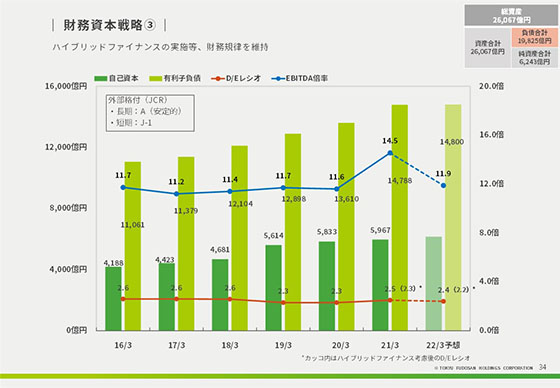Click the 11.6 EBITDA multiple label
560x388 pixels.
click(337, 177)
